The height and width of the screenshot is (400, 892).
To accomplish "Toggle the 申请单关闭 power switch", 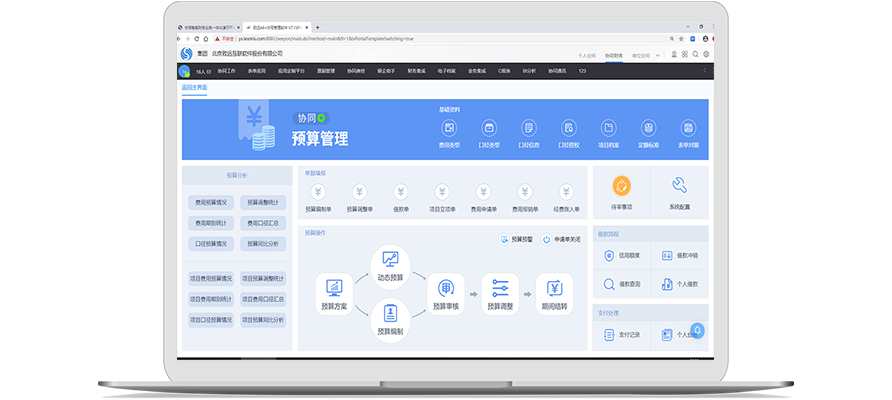I will point(547,240).
